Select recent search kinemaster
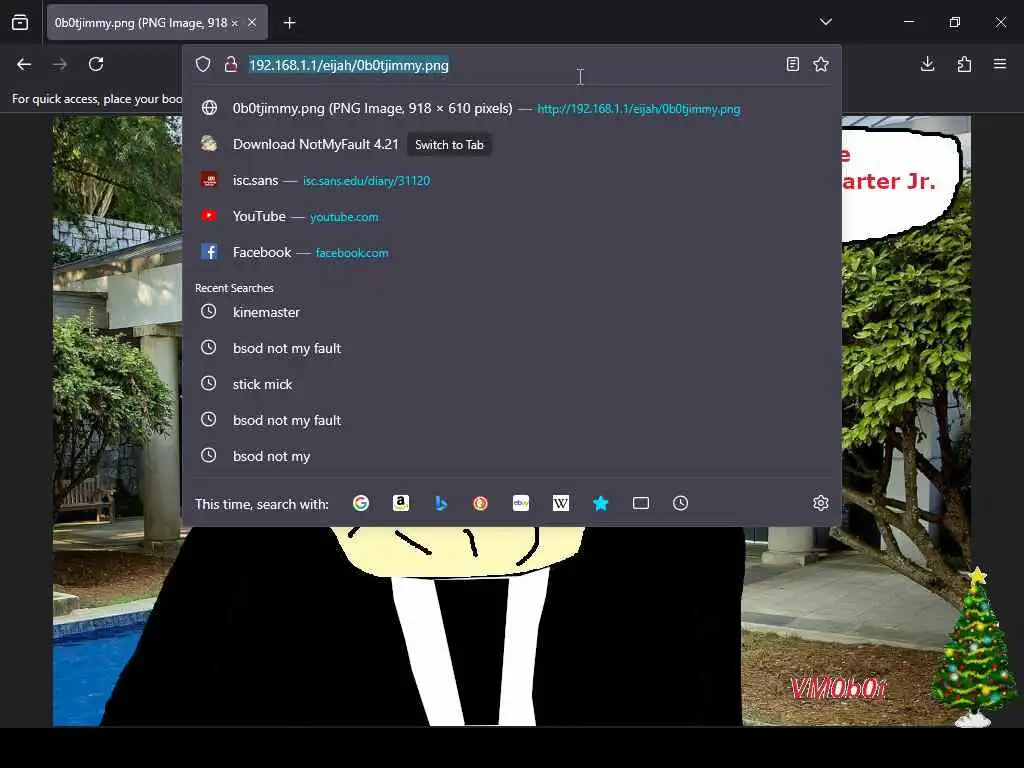Image resolution: width=1024 pixels, height=768 pixels. pos(511,312)
